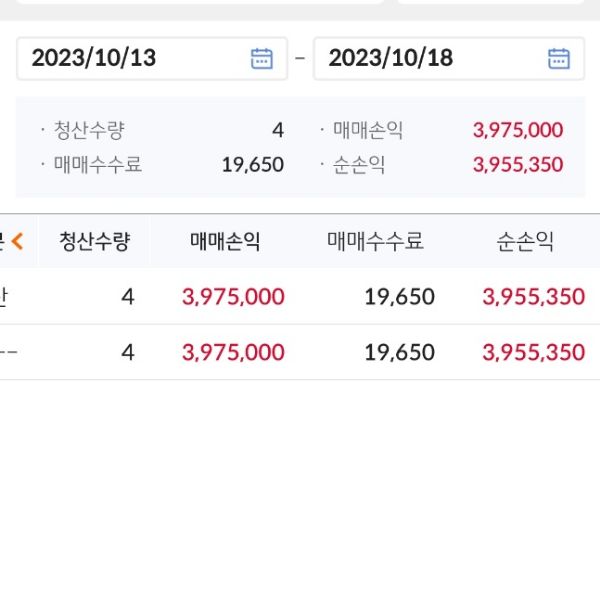Click the 2023/10/13 start date field

coord(130,58)
